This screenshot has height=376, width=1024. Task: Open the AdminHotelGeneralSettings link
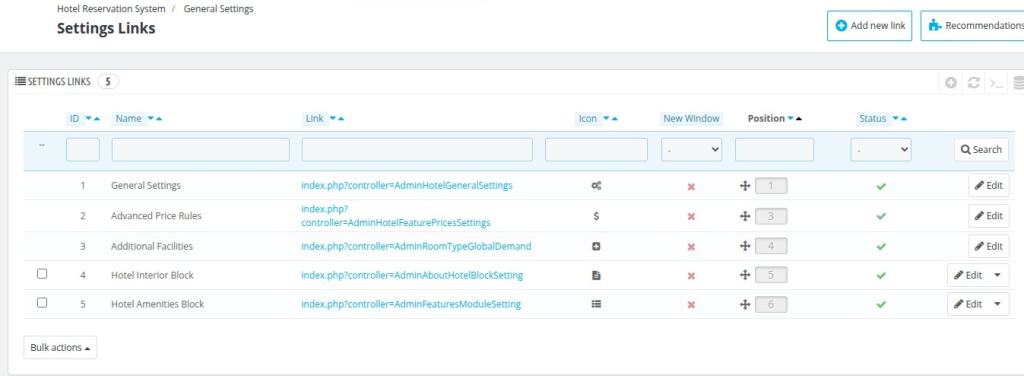tap(407, 185)
